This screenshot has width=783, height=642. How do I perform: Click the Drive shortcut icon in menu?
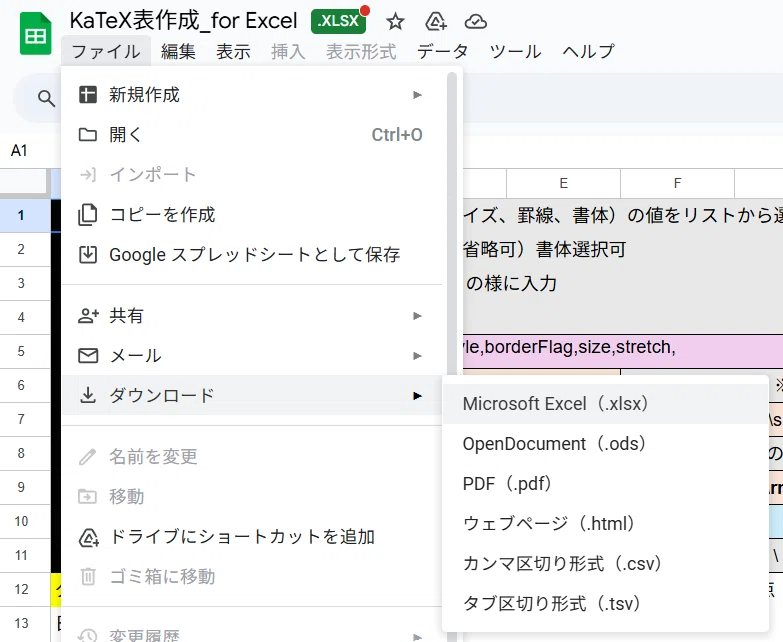point(89,537)
